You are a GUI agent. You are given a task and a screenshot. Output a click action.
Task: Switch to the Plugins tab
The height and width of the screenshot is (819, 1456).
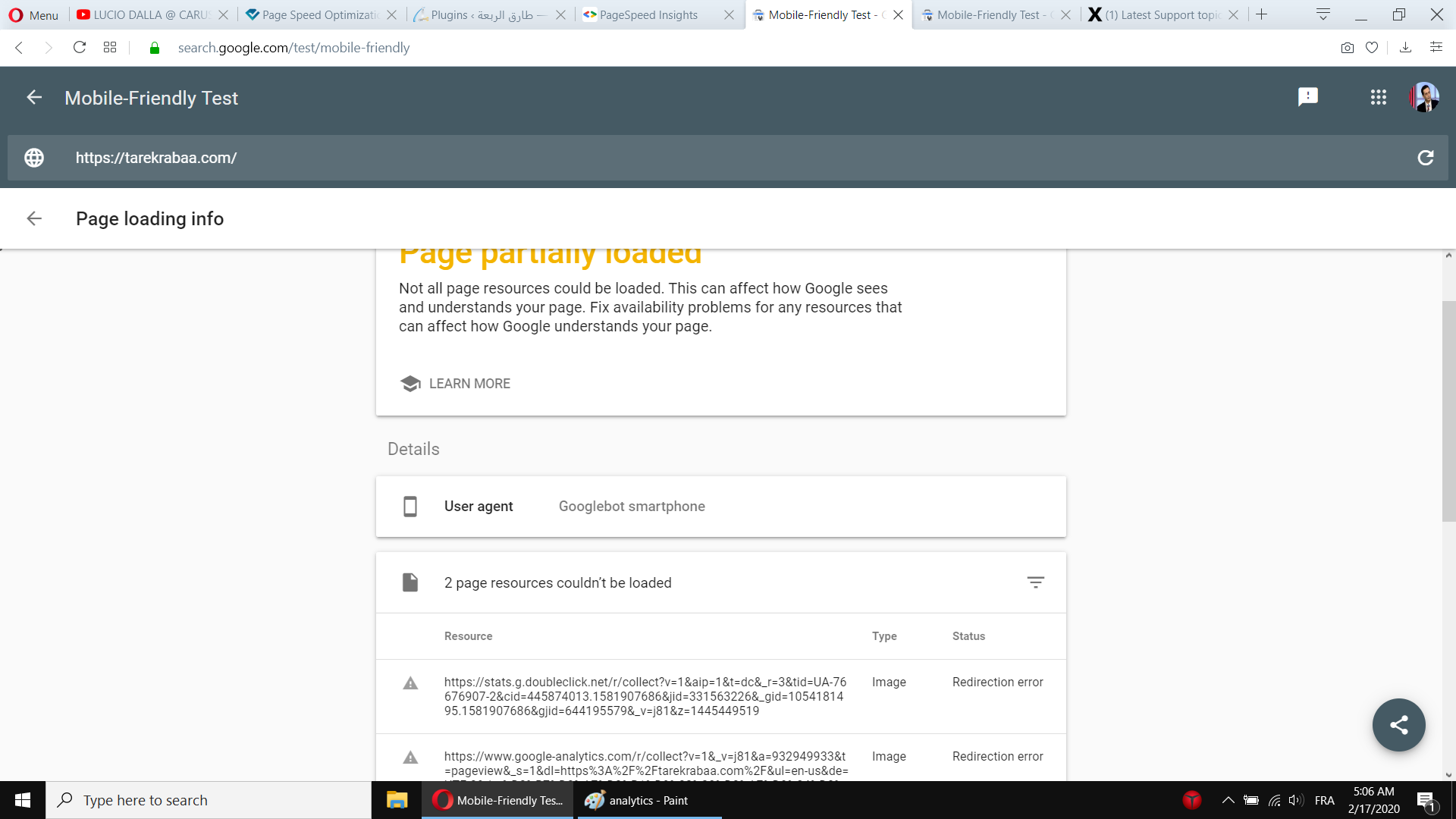(482, 15)
